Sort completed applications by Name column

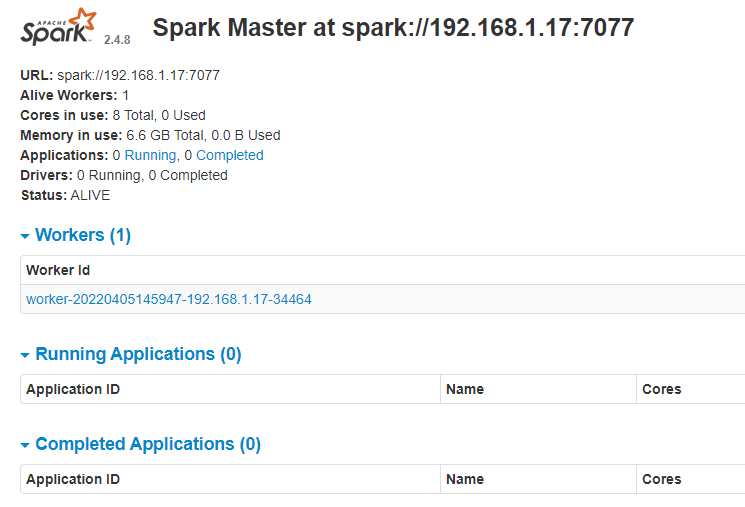(465, 479)
